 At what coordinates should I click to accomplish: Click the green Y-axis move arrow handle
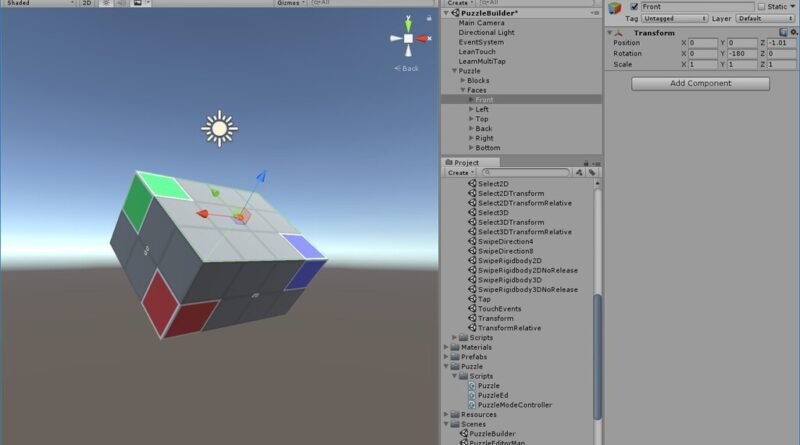pos(215,192)
